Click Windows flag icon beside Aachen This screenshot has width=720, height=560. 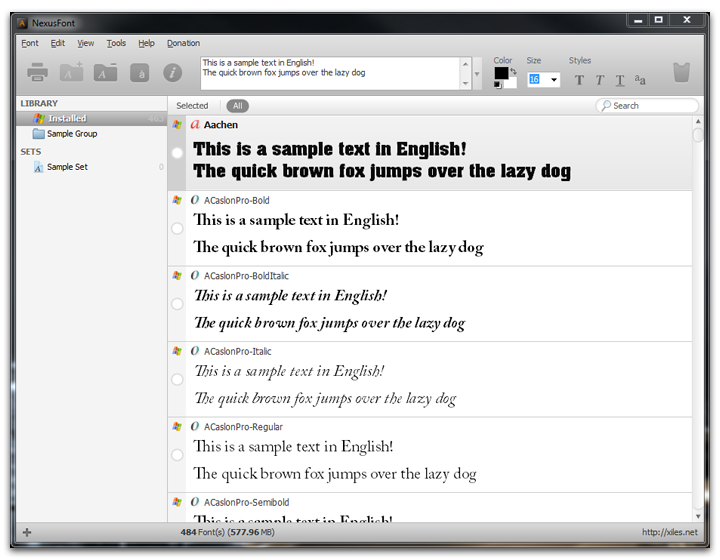tap(177, 124)
